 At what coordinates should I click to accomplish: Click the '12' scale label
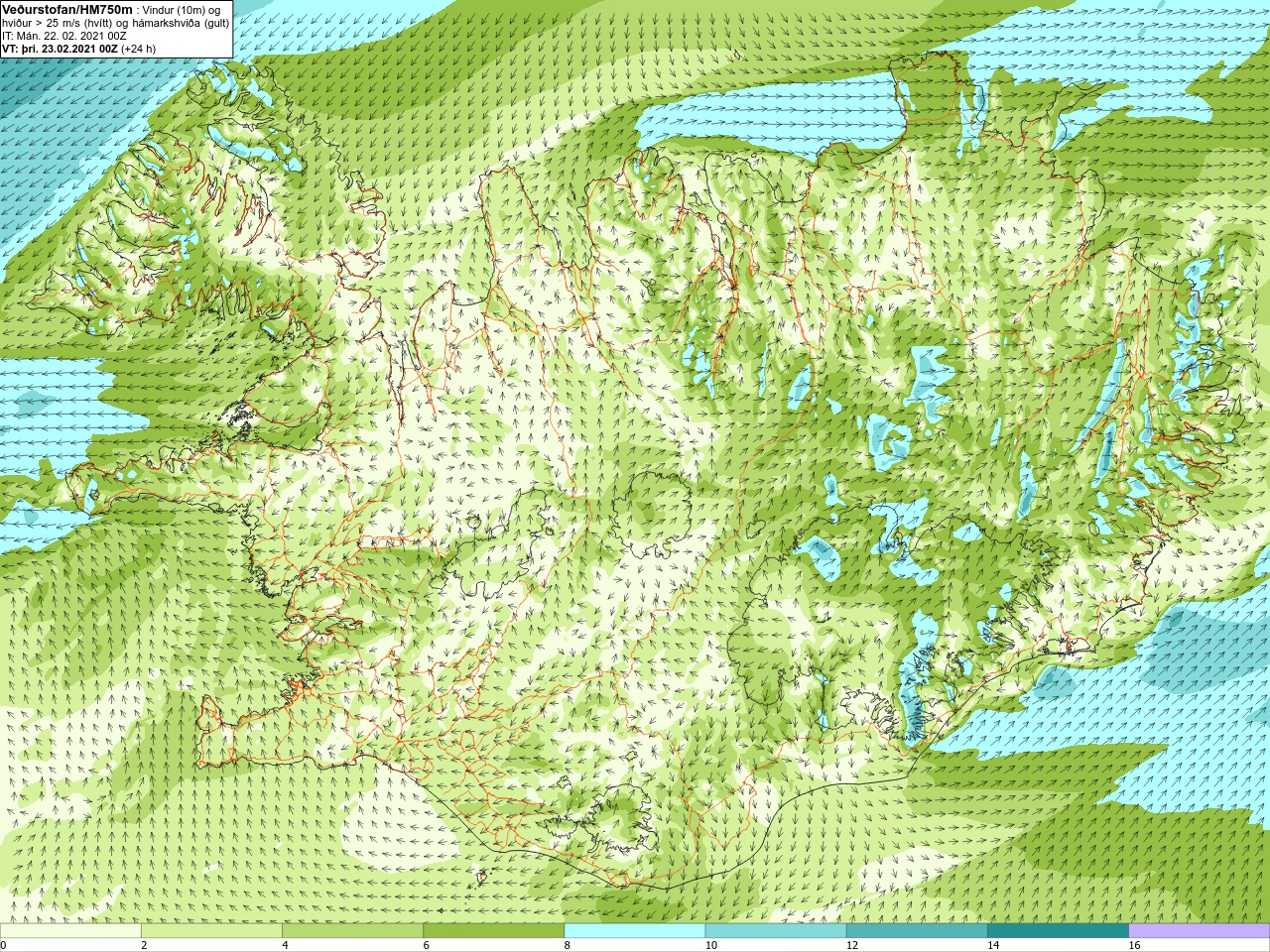coord(852,945)
